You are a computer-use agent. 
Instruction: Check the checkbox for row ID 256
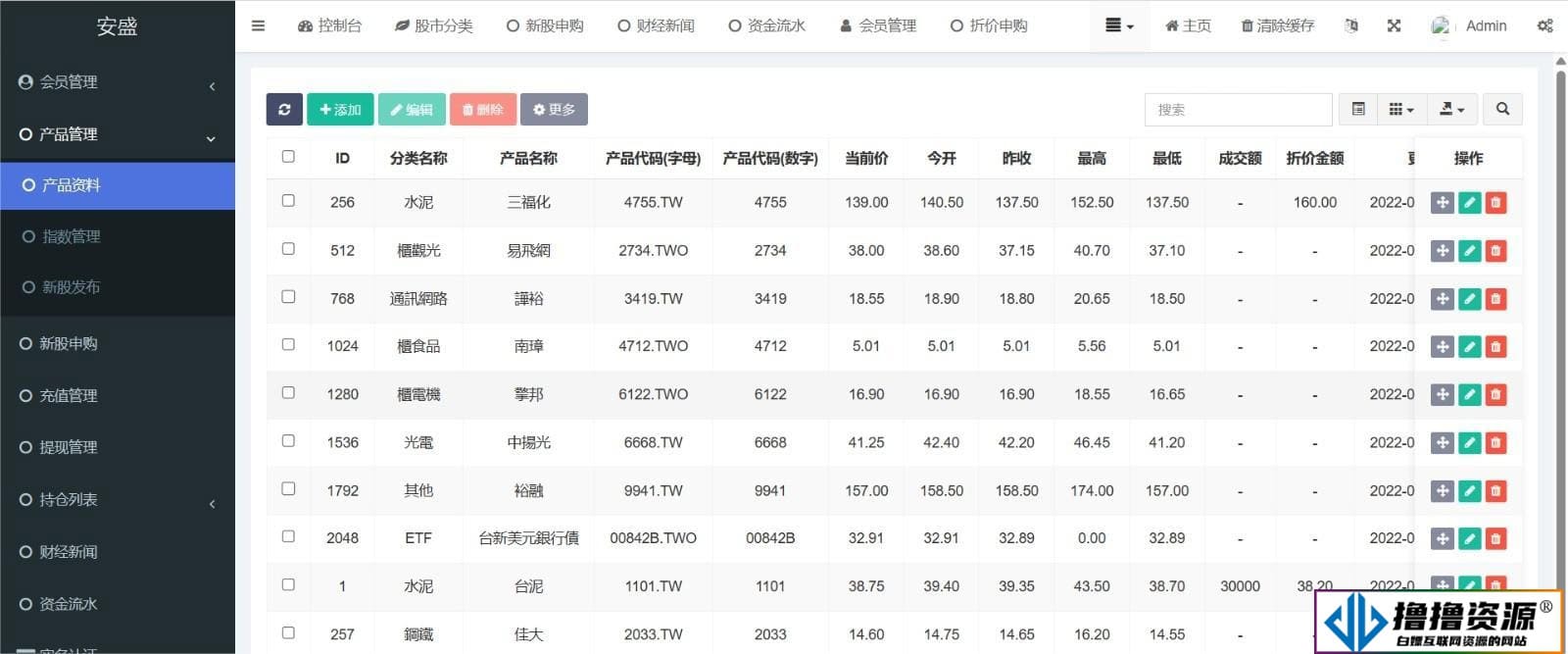pos(288,200)
